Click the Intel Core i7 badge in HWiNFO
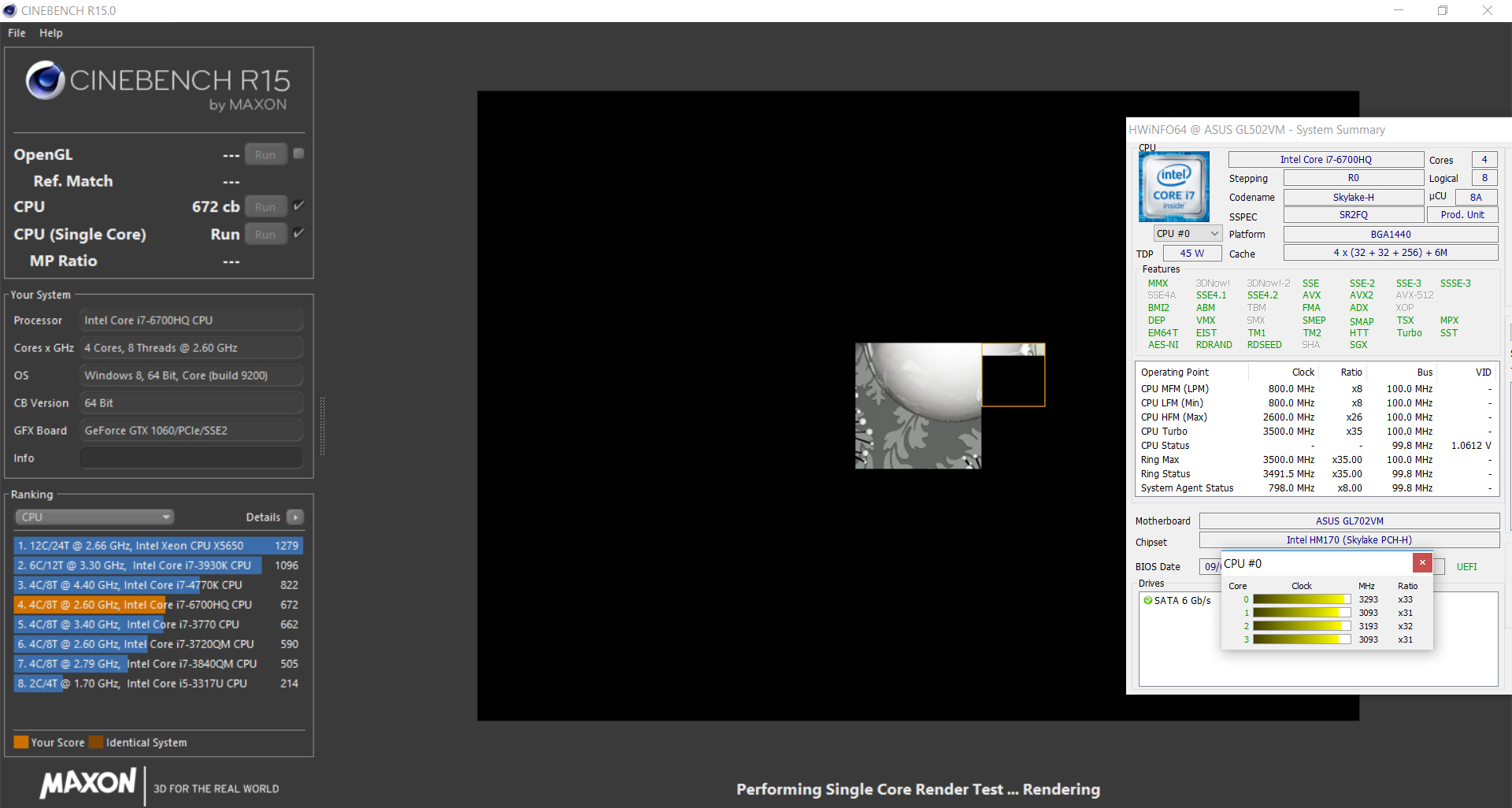Viewport: 1512px width, 808px height. (x=1174, y=187)
